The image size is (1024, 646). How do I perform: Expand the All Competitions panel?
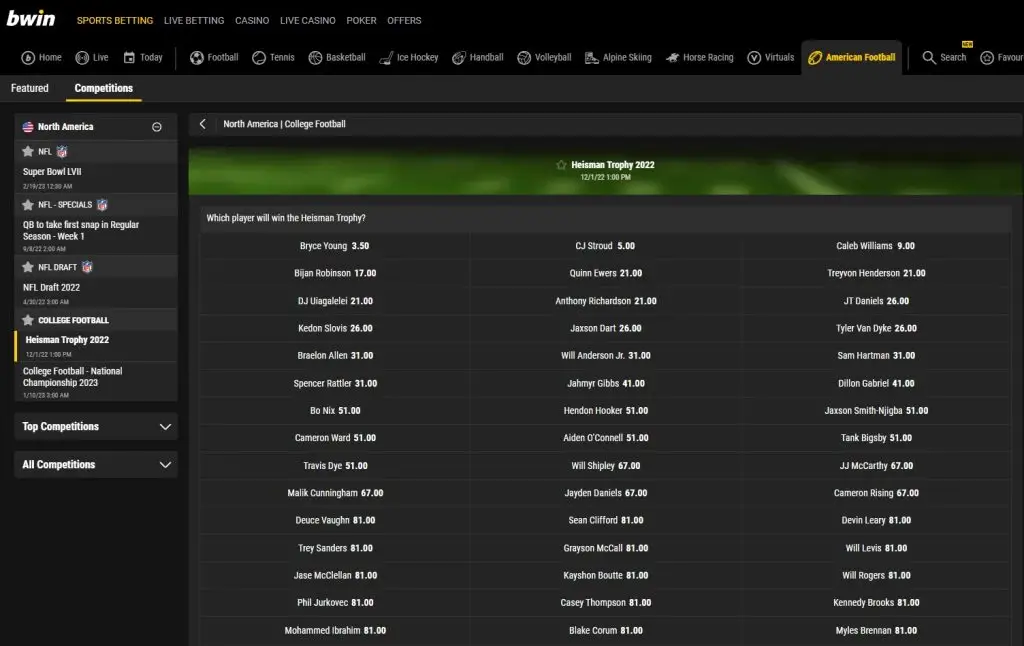click(96, 464)
